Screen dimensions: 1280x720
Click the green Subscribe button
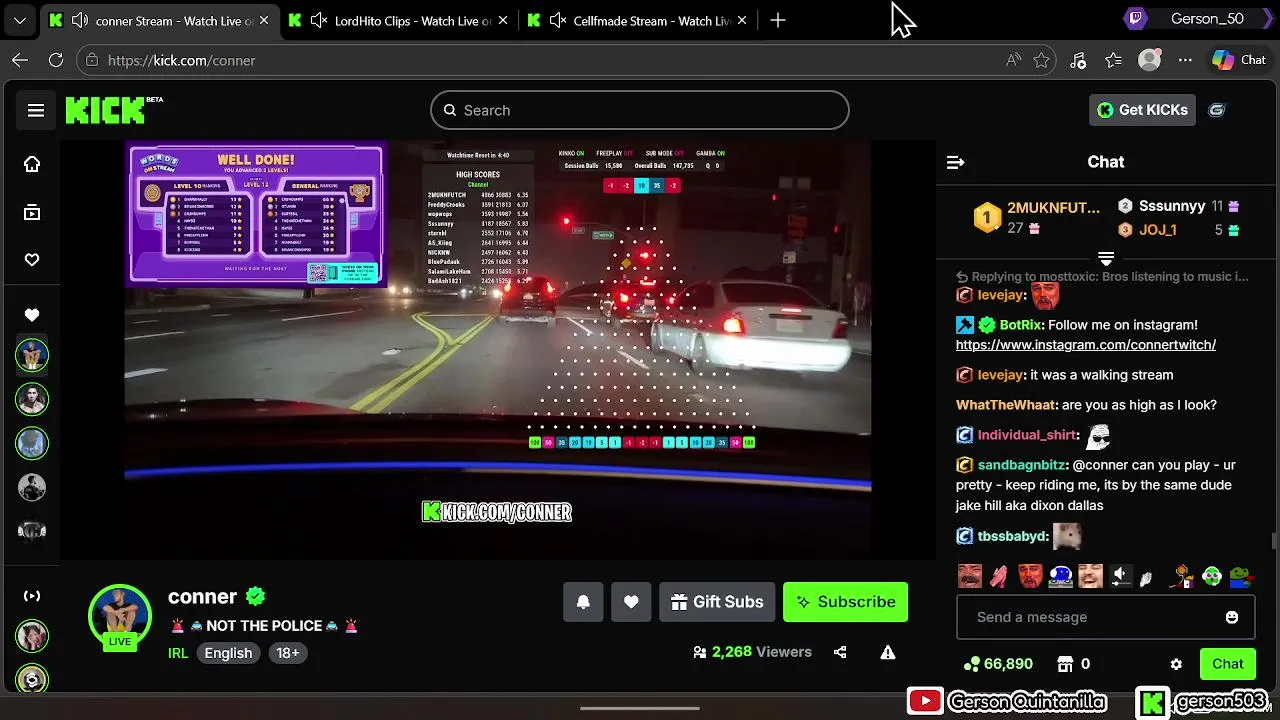click(x=845, y=602)
